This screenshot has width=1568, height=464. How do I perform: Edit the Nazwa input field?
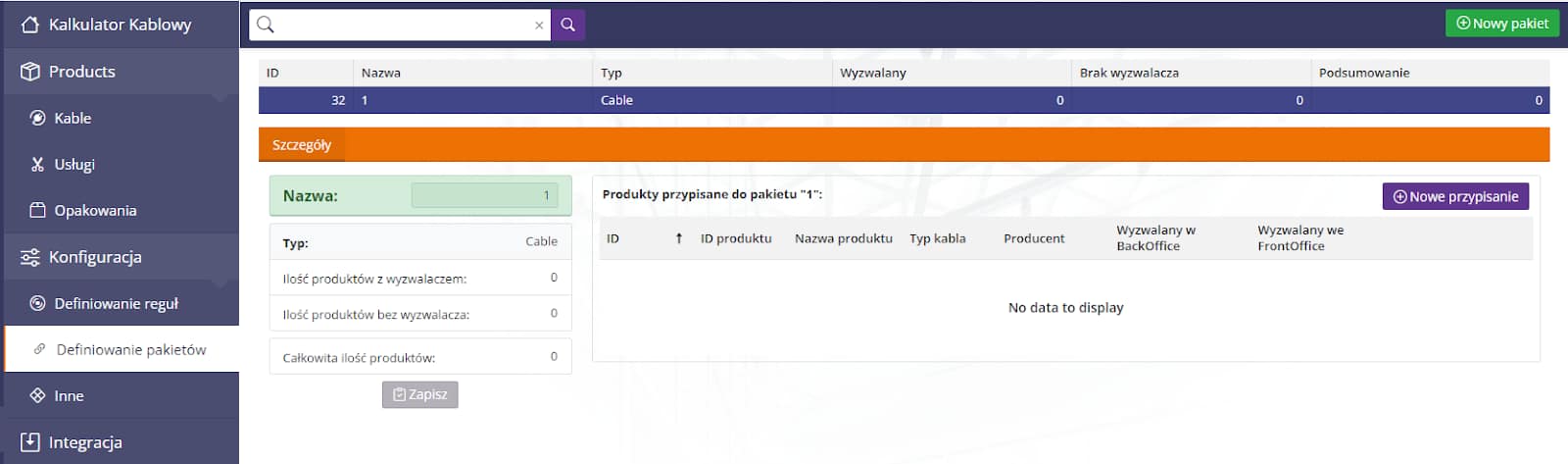tap(484, 195)
